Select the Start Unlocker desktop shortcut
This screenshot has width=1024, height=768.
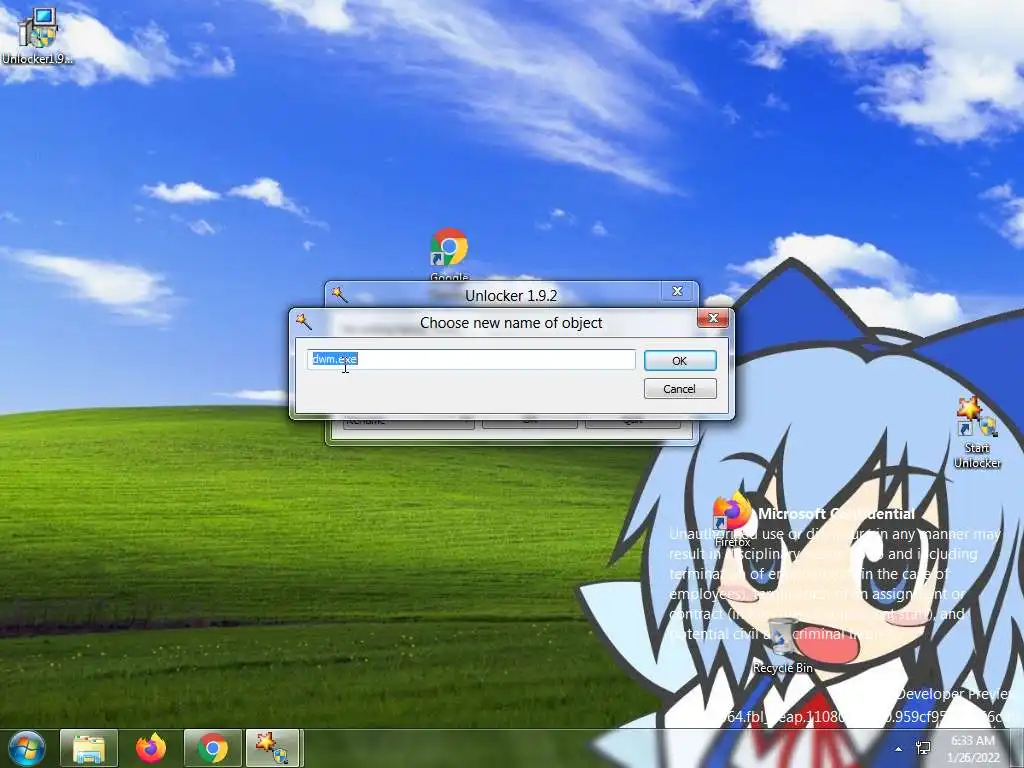point(977,432)
